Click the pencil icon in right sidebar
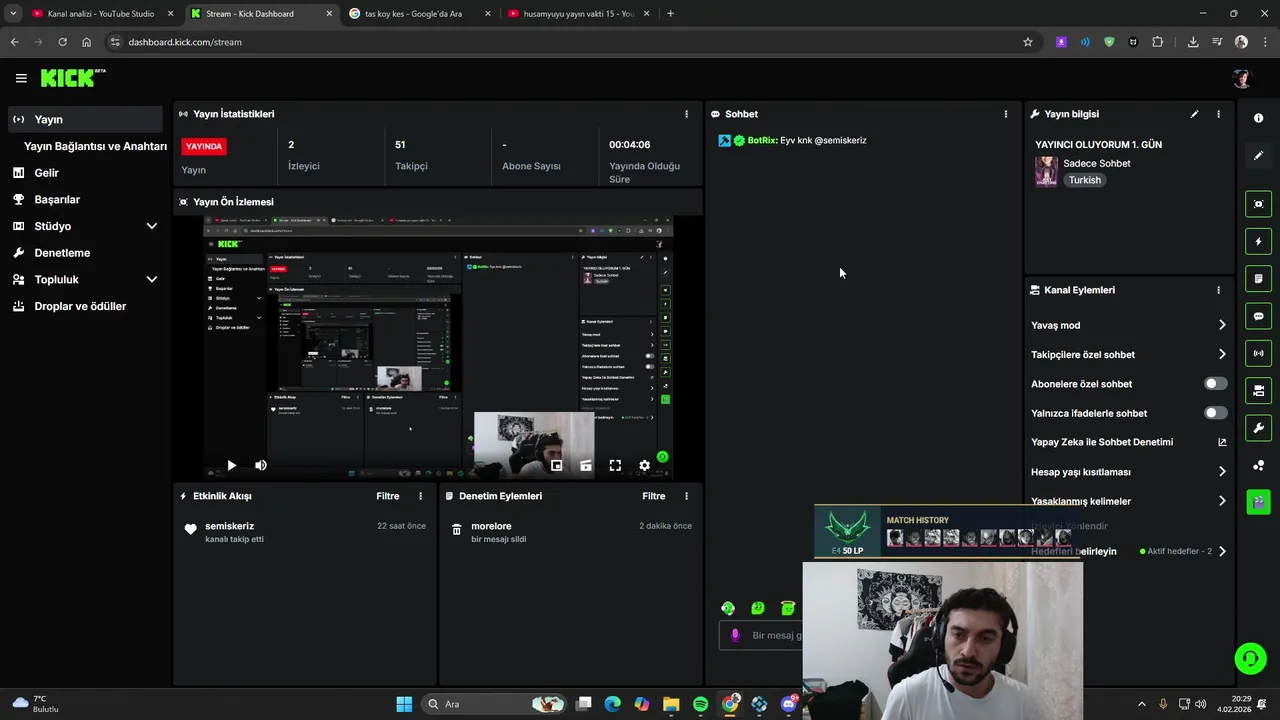 pyautogui.click(x=1258, y=155)
